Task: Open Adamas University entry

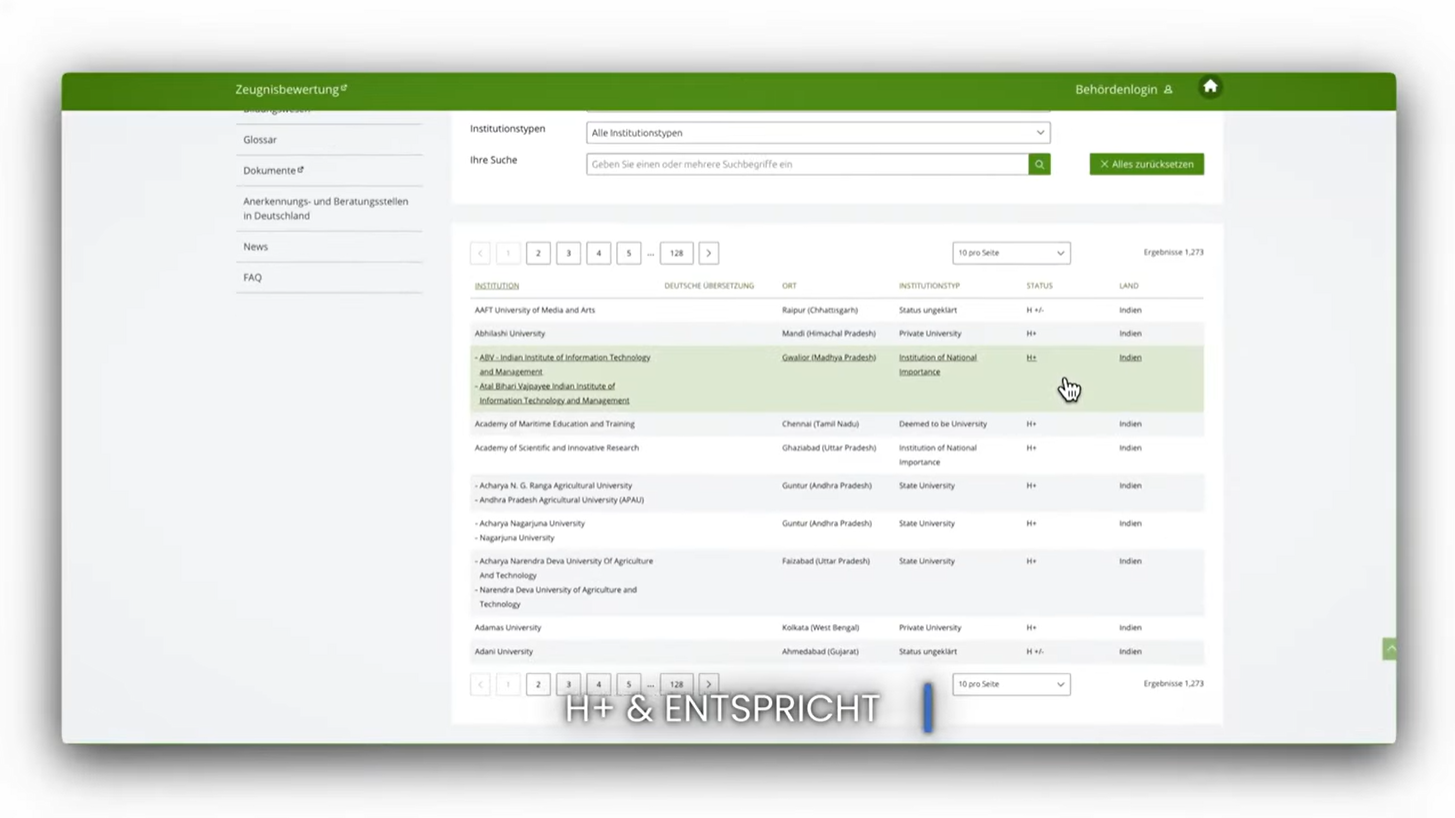Action: click(x=507, y=628)
